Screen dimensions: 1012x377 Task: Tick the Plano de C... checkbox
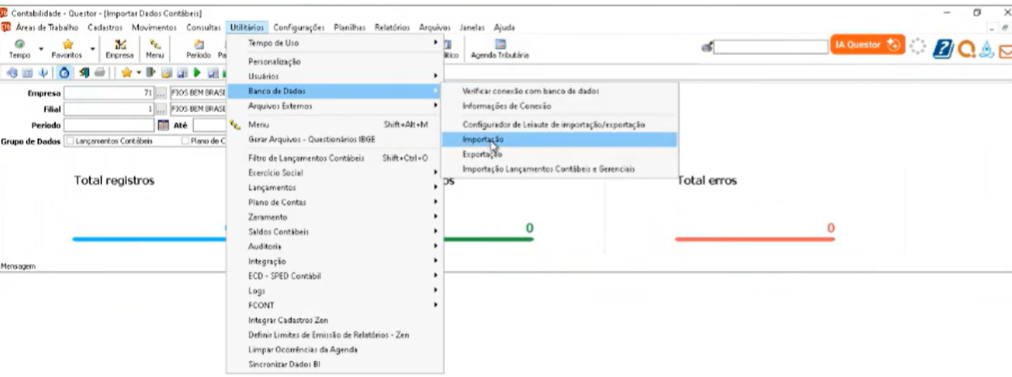pos(185,141)
